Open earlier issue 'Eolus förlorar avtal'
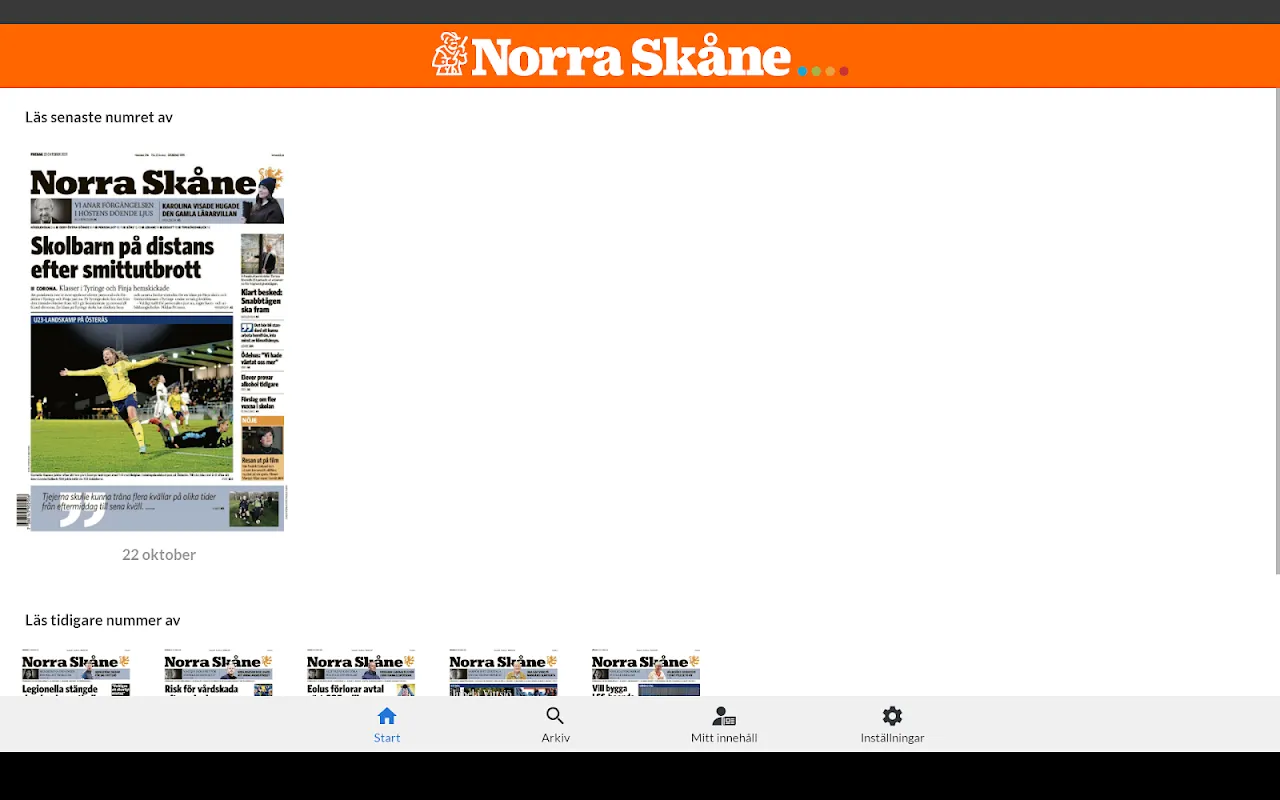The image size is (1280, 800). click(x=361, y=672)
